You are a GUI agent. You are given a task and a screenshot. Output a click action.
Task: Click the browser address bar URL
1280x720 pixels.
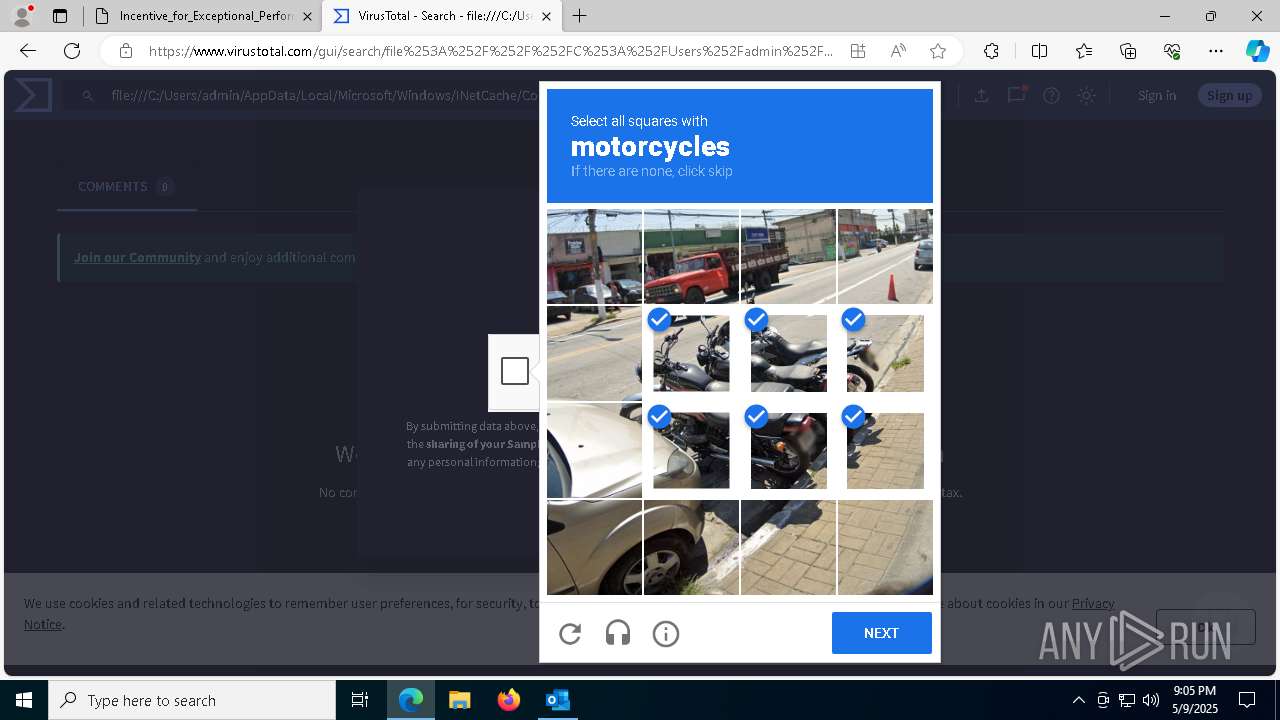click(490, 51)
